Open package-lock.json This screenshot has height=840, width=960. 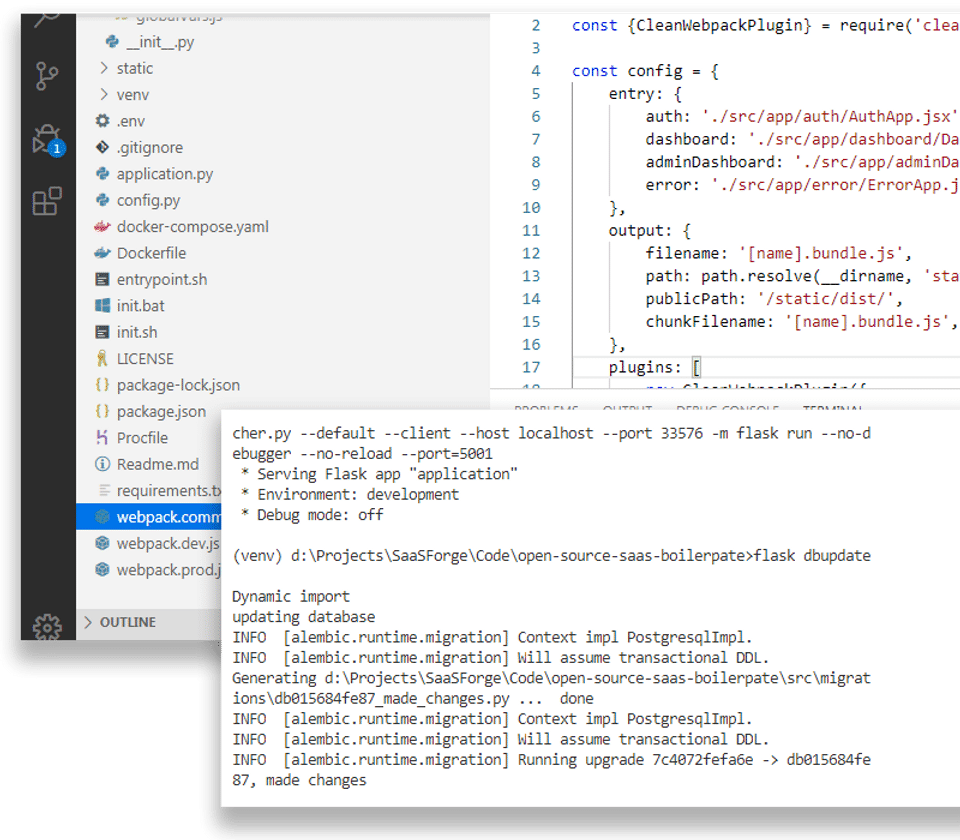point(178,385)
